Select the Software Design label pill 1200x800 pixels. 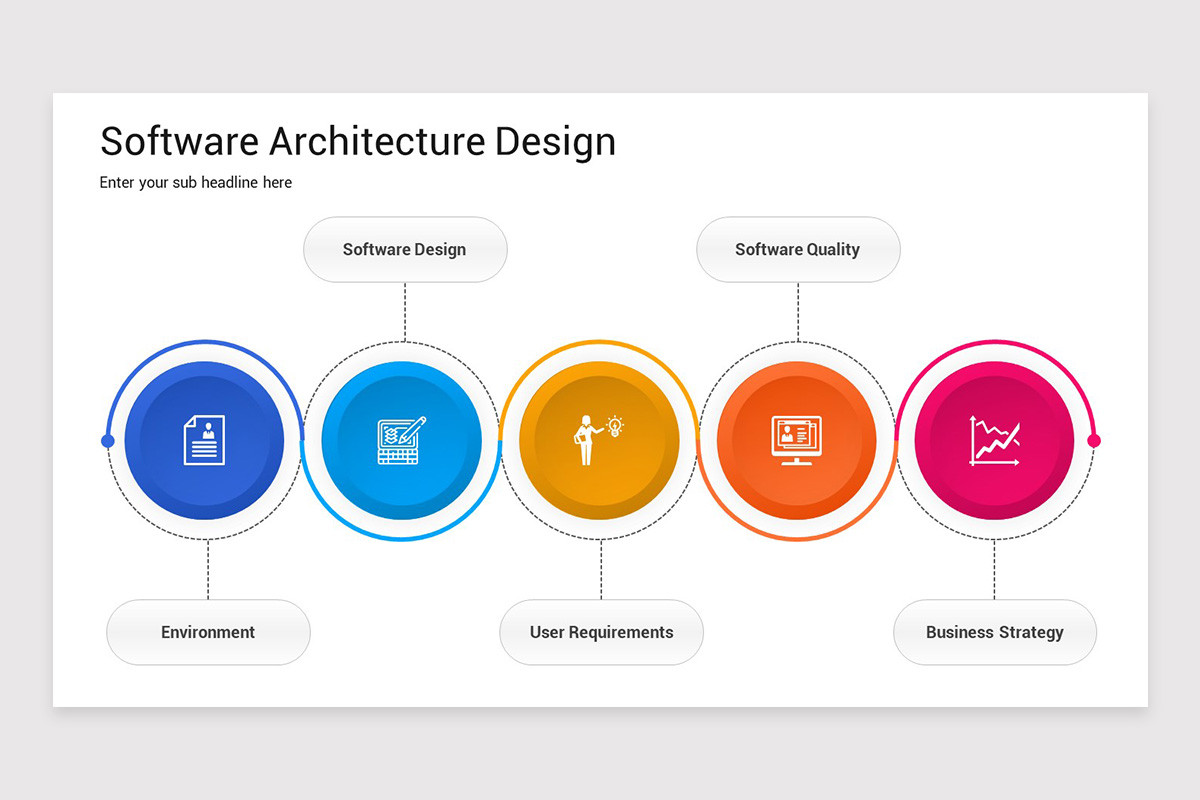405,249
